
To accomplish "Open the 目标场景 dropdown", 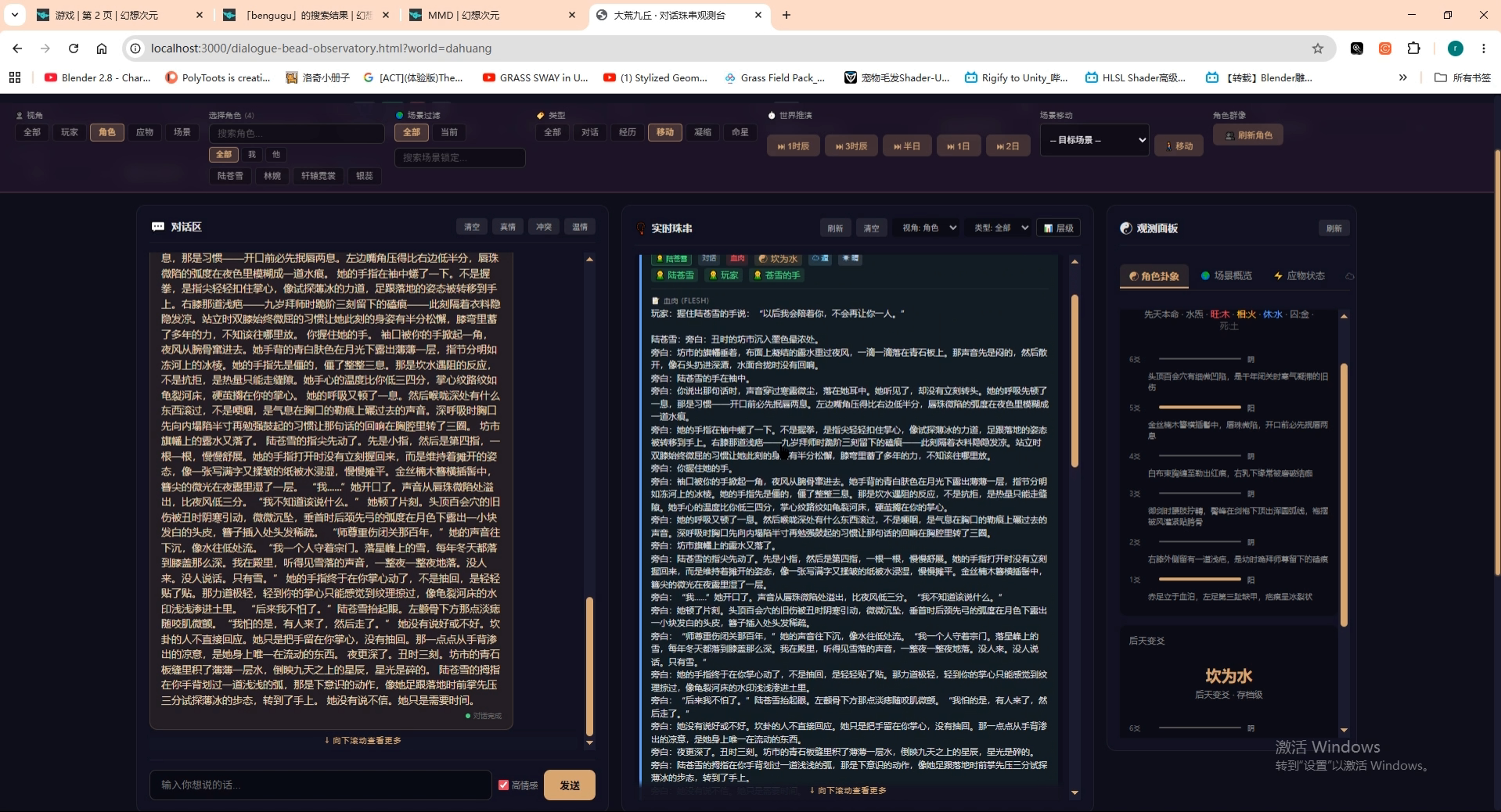I will (x=1094, y=140).
